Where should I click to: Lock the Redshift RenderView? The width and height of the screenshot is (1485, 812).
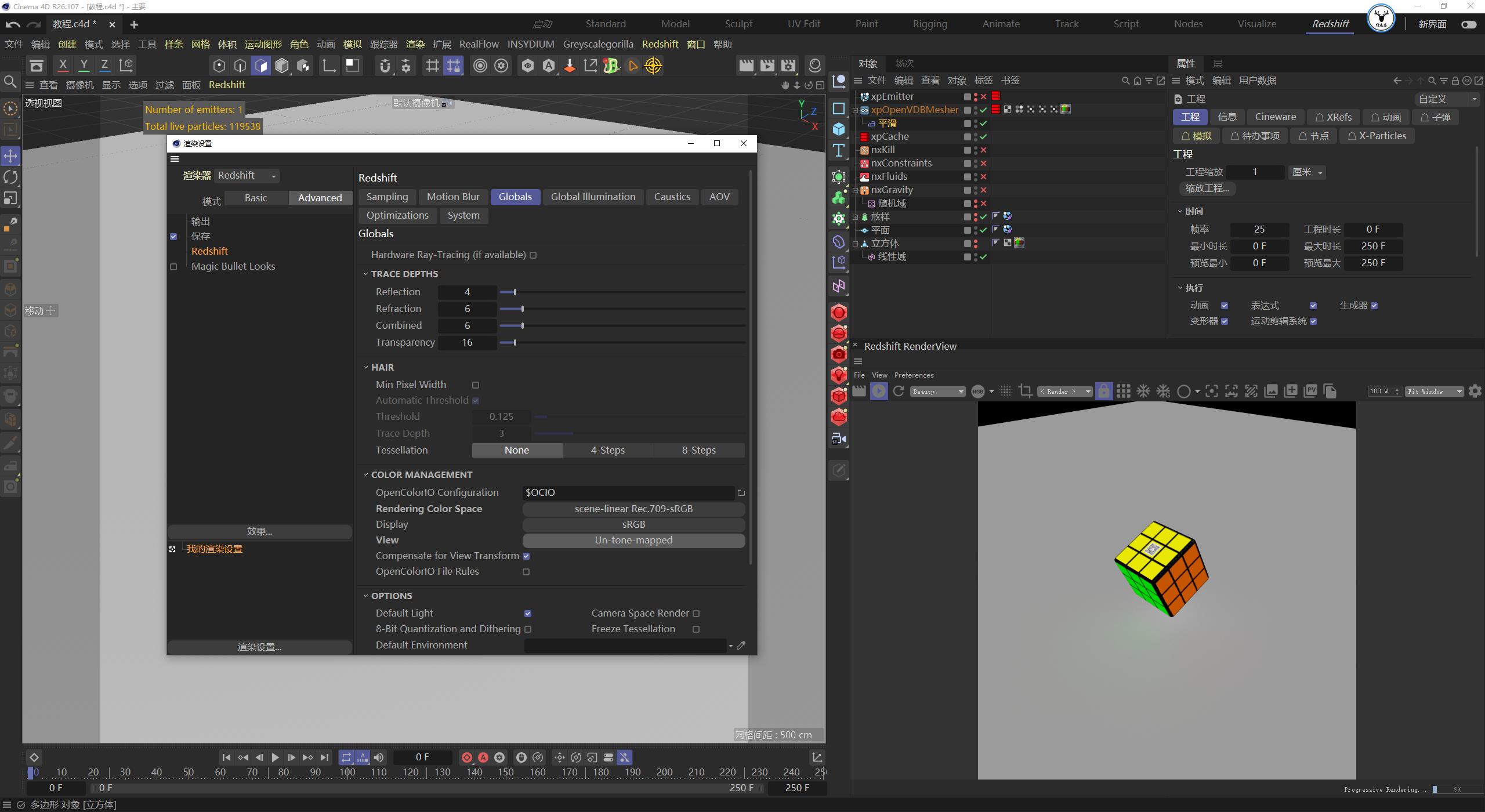[x=1104, y=391]
